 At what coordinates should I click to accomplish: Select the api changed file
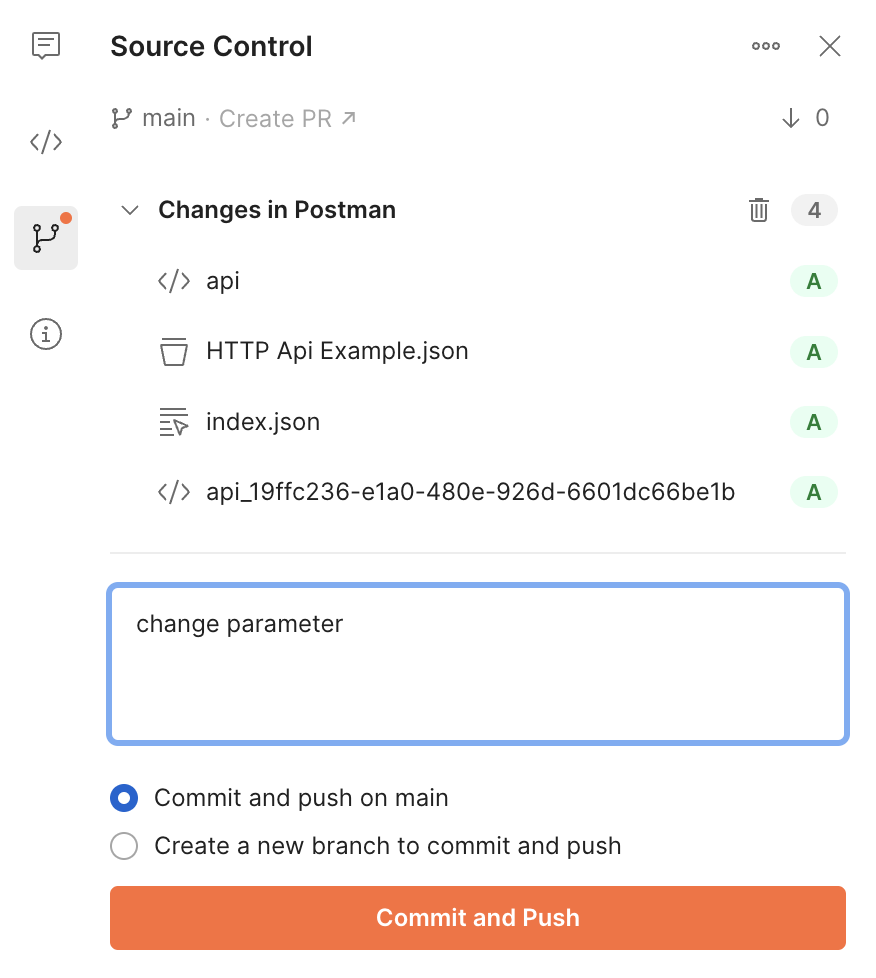223,281
